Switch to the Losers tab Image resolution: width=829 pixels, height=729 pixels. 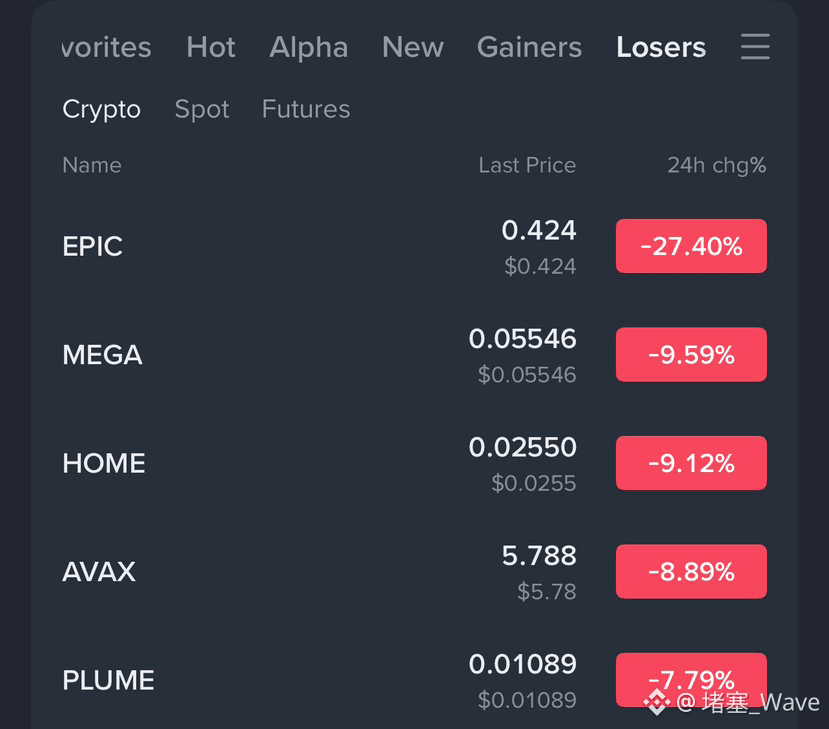[x=661, y=47]
